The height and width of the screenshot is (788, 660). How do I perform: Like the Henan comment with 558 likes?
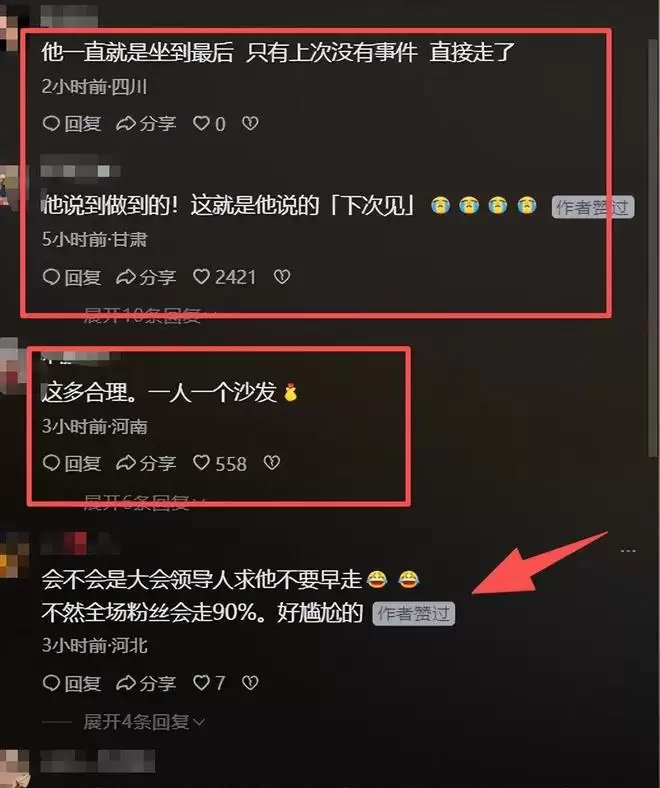220,463
